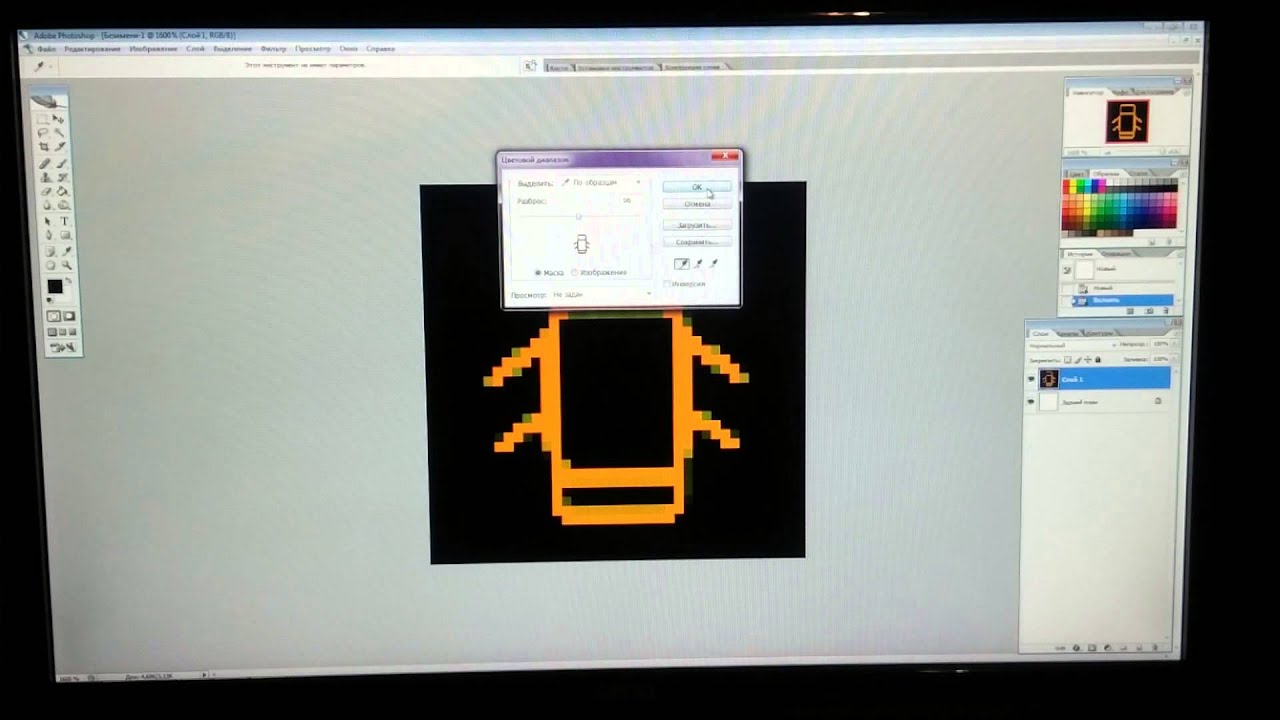This screenshot has width=1280, height=720.
Task: Open the Просмотр (Preview) dropdown
Action: click(x=601, y=295)
